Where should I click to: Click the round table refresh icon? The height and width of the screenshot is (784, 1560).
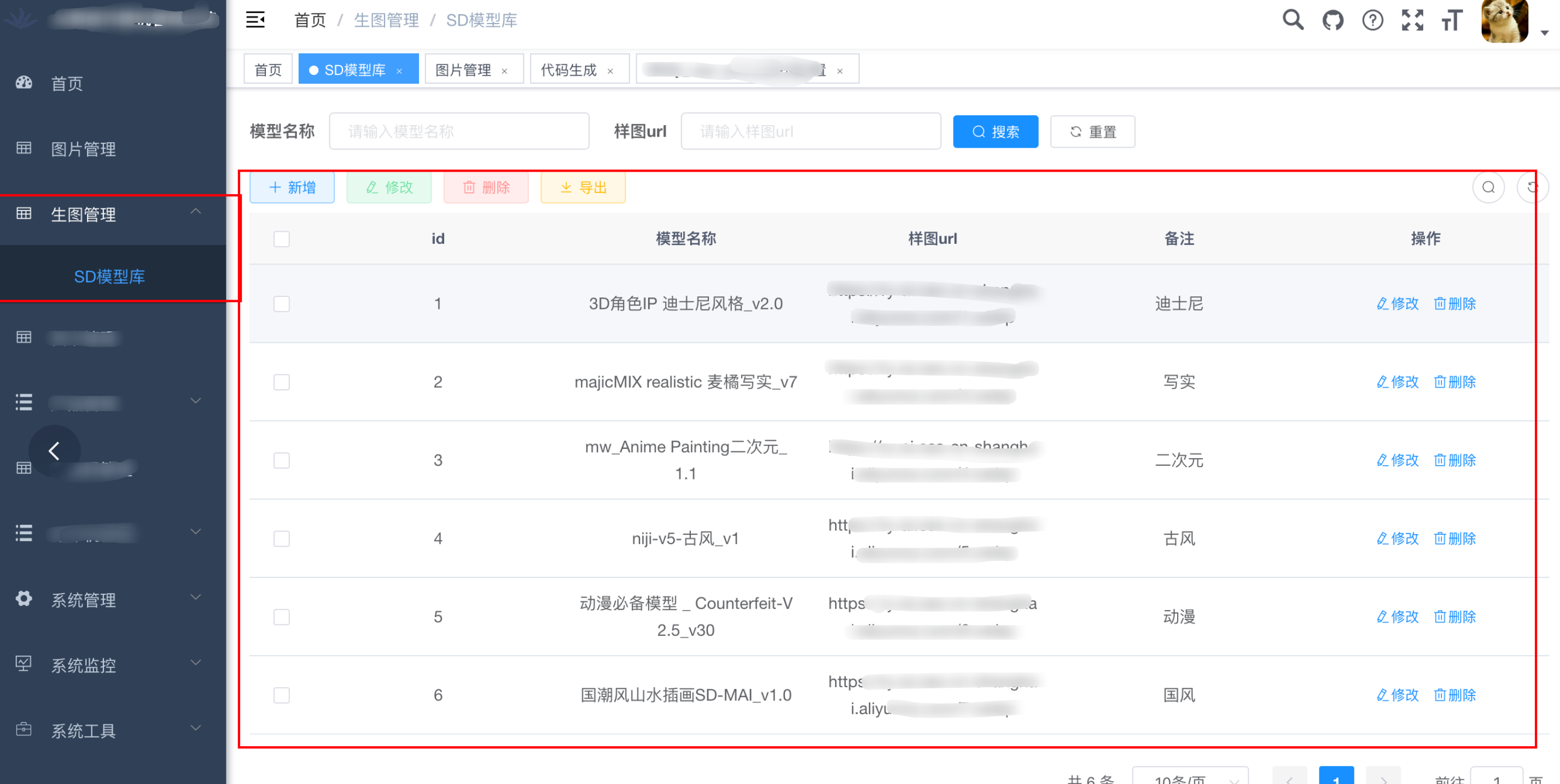pos(1531,188)
